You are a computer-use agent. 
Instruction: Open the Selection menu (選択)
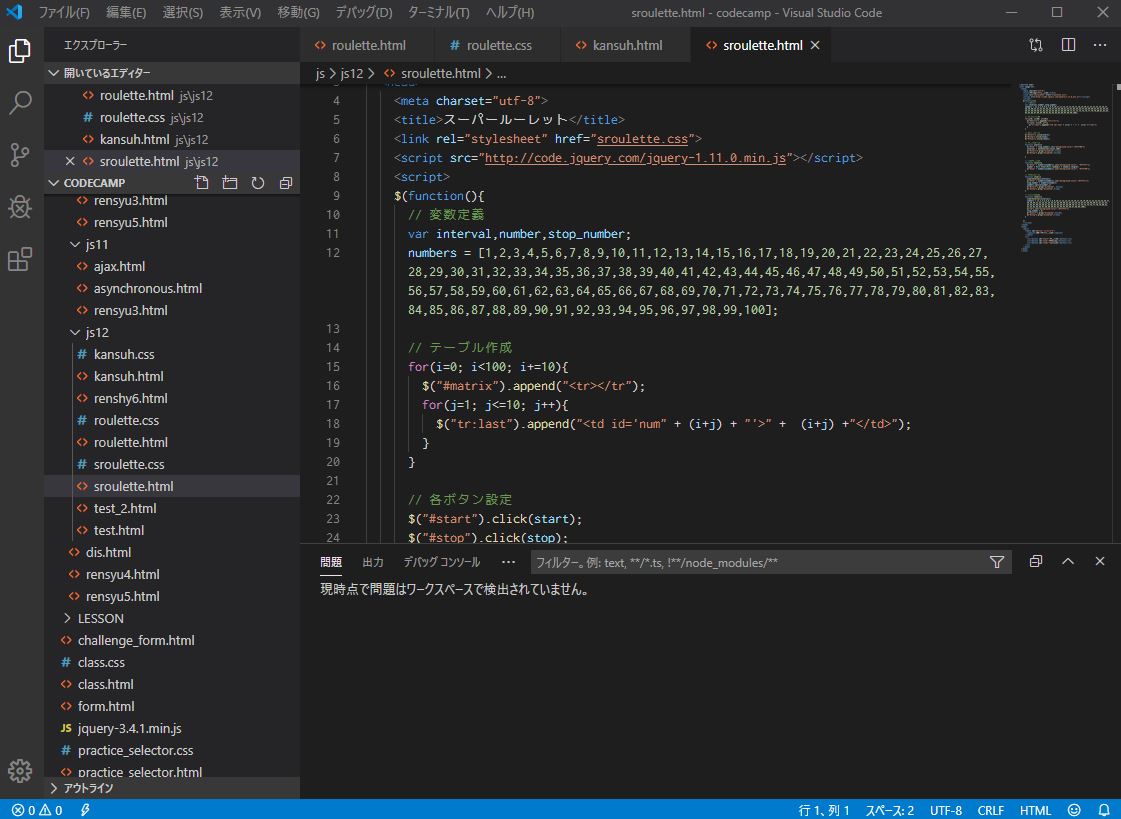click(182, 12)
